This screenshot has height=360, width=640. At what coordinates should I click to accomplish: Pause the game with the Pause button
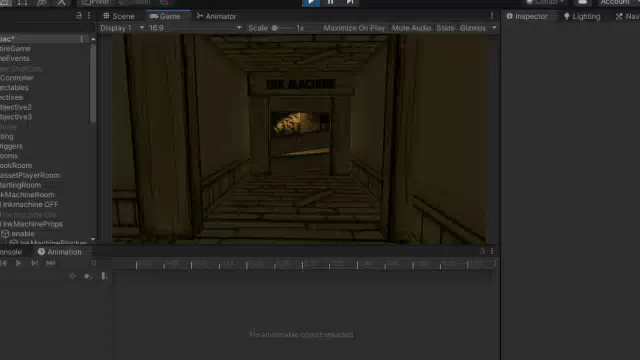click(330, 2)
